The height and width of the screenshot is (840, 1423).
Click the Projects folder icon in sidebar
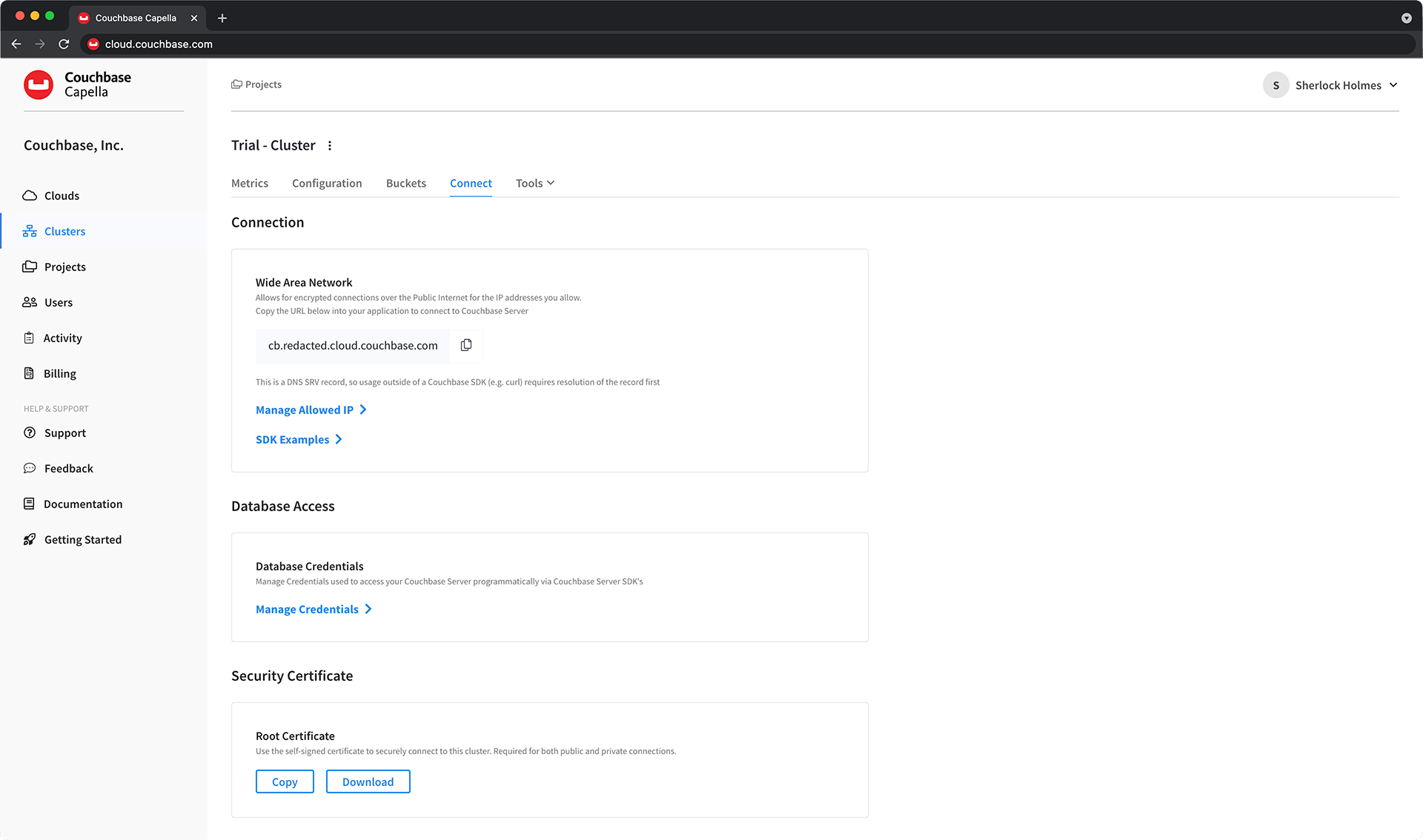30,267
